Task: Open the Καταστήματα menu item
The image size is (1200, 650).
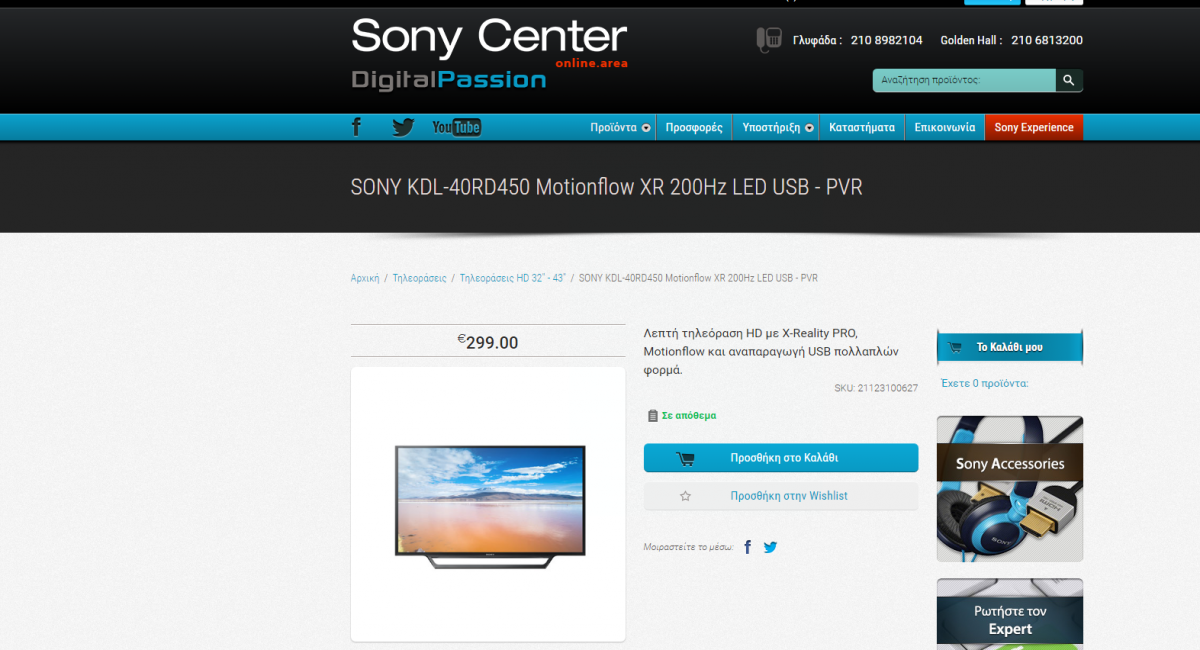Action: pos(862,127)
